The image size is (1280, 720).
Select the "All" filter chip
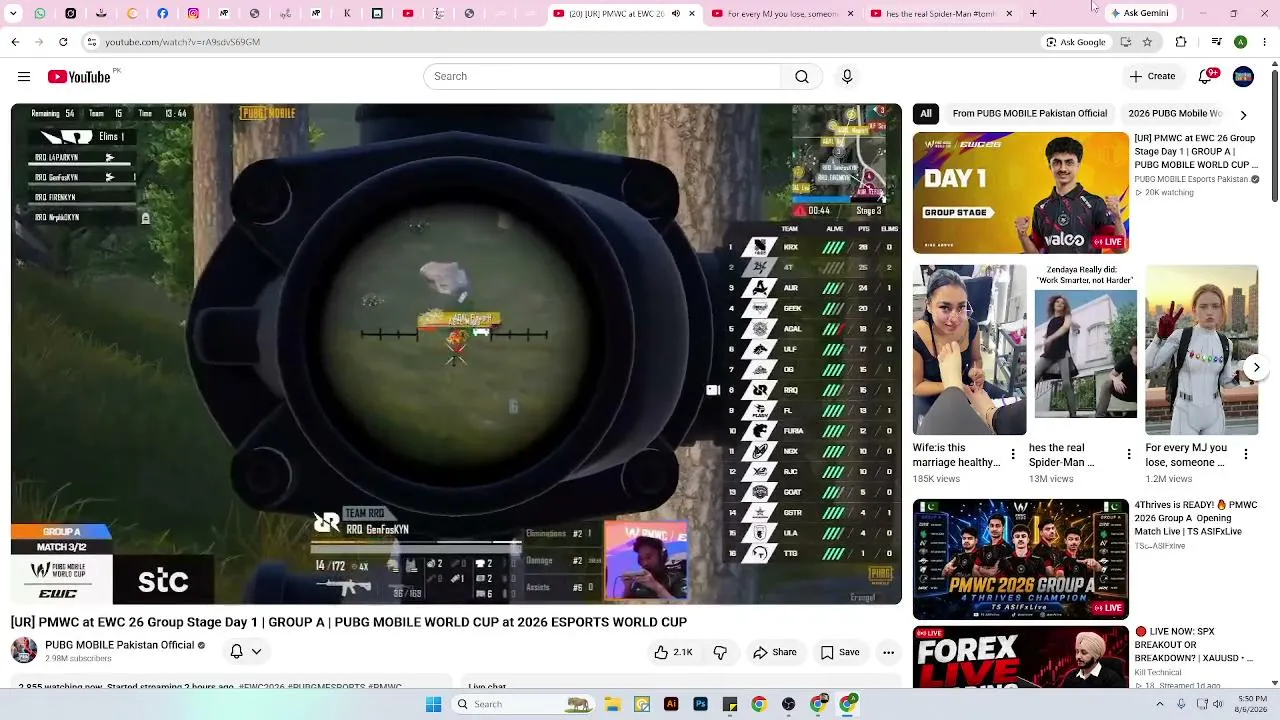click(926, 114)
